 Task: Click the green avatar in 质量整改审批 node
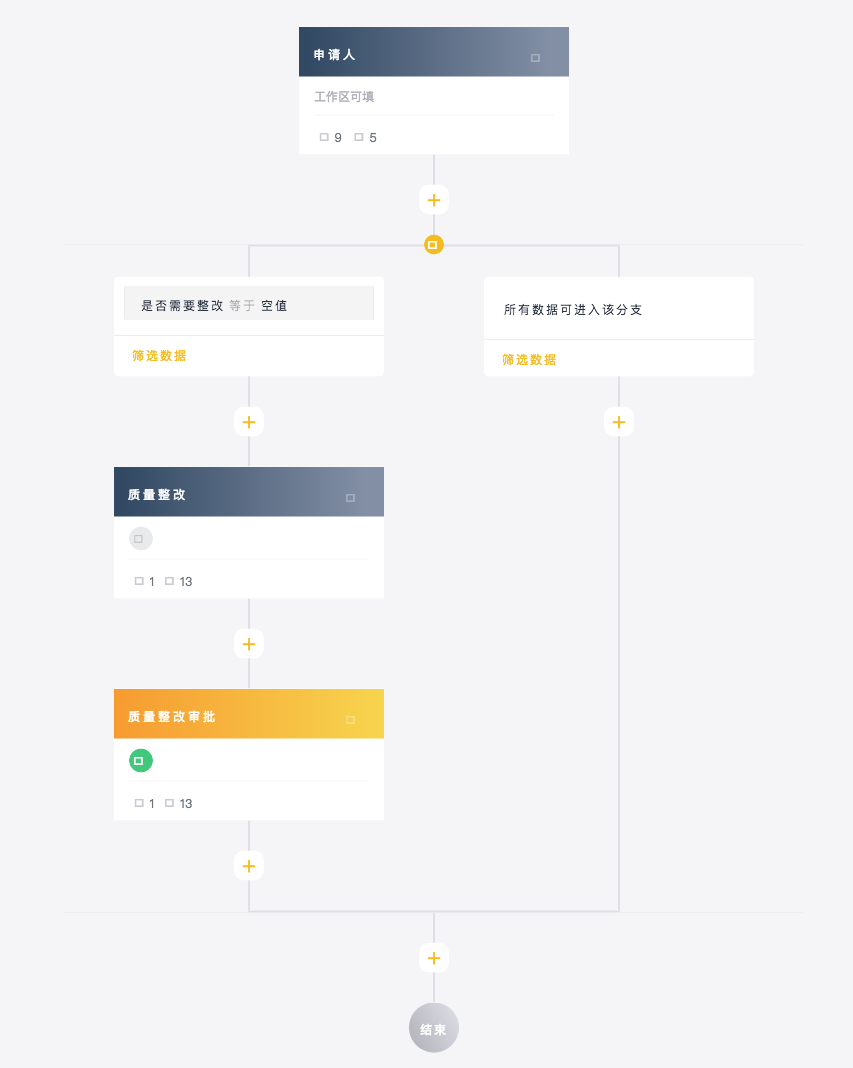coord(140,761)
